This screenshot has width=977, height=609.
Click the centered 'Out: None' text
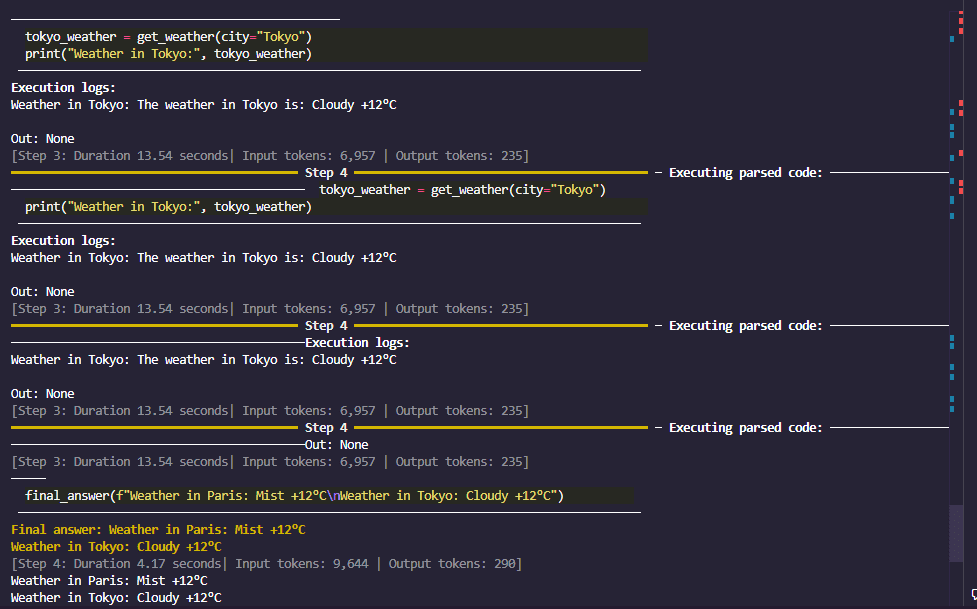336,445
